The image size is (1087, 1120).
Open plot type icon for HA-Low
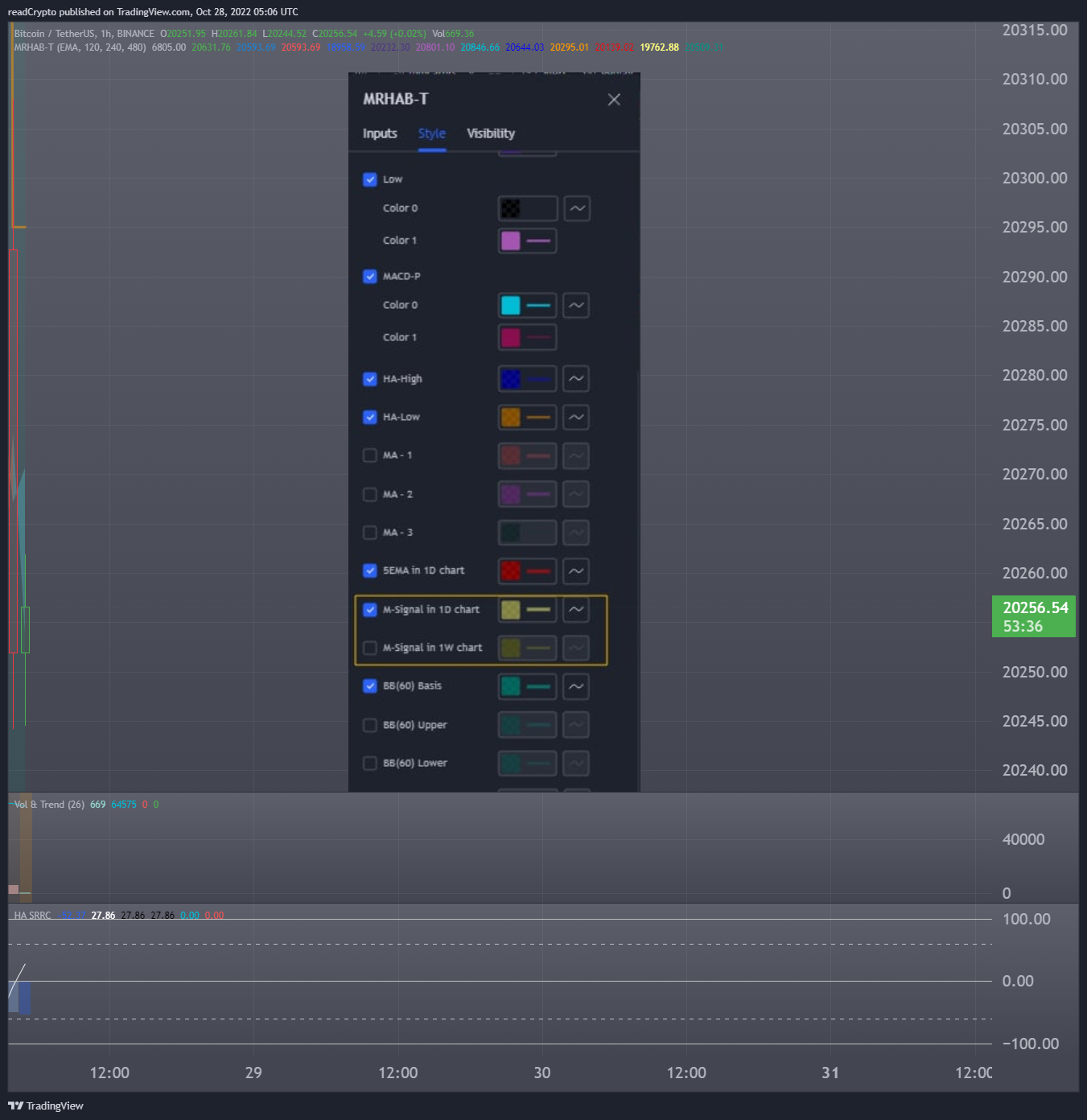click(576, 417)
